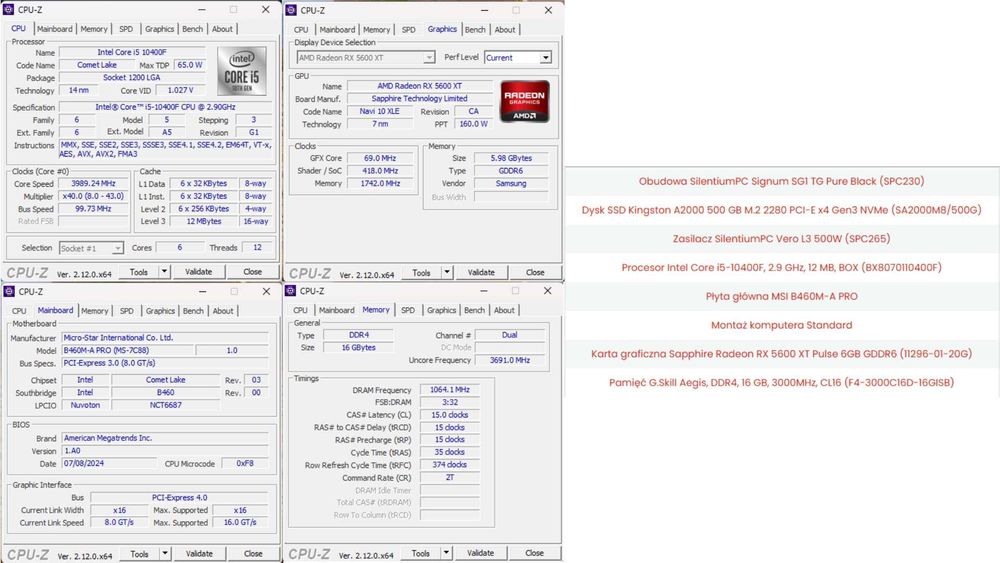This screenshot has width=1000, height=563.
Task: Click the BIOS Date value 07/08/2024
Action: (x=108, y=464)
